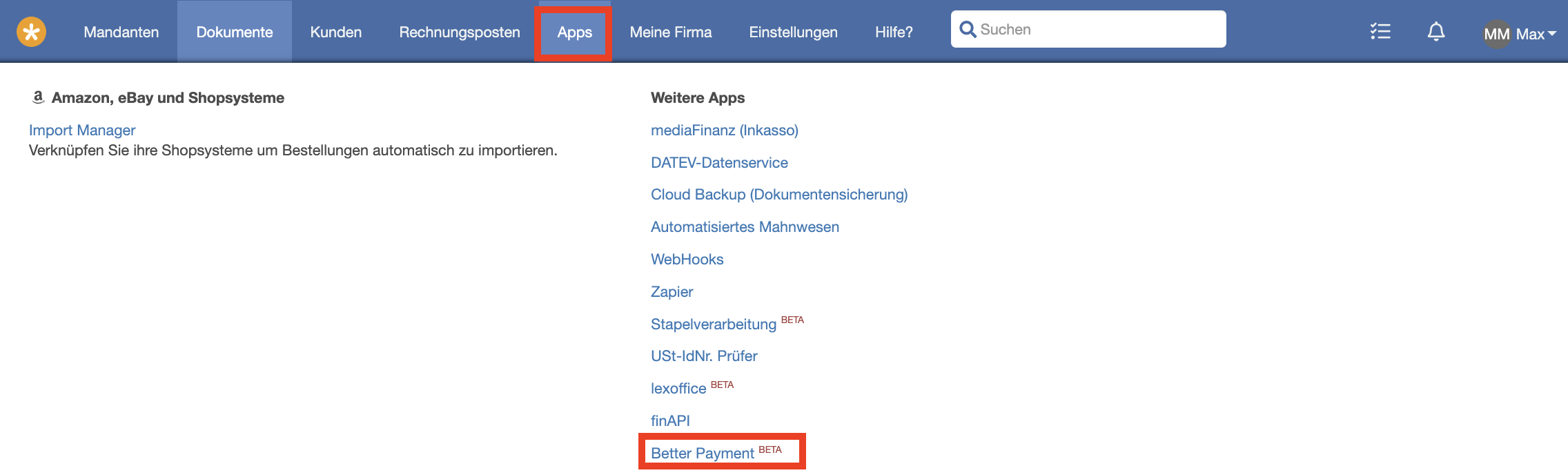Open the Dokumente menu
The image size is (1568, 475).
coord(235,32)
